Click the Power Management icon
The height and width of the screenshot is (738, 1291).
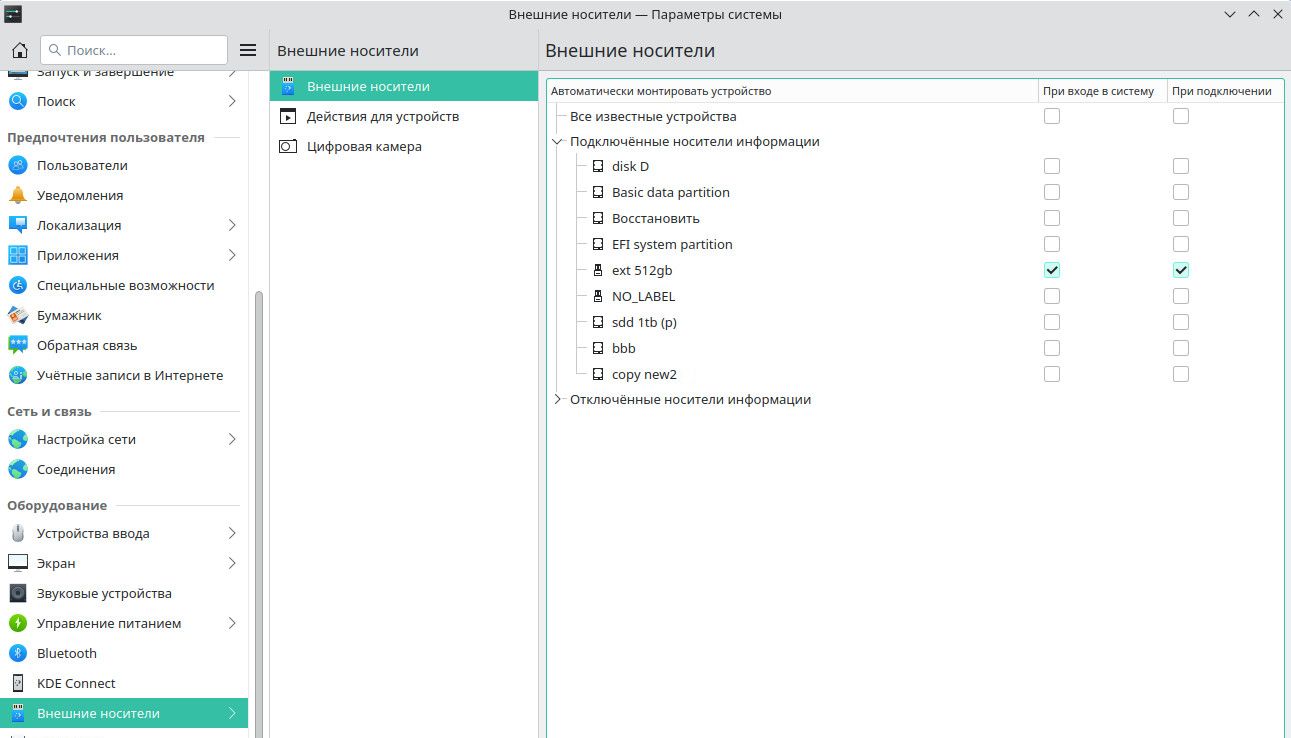tap(18, 623)
